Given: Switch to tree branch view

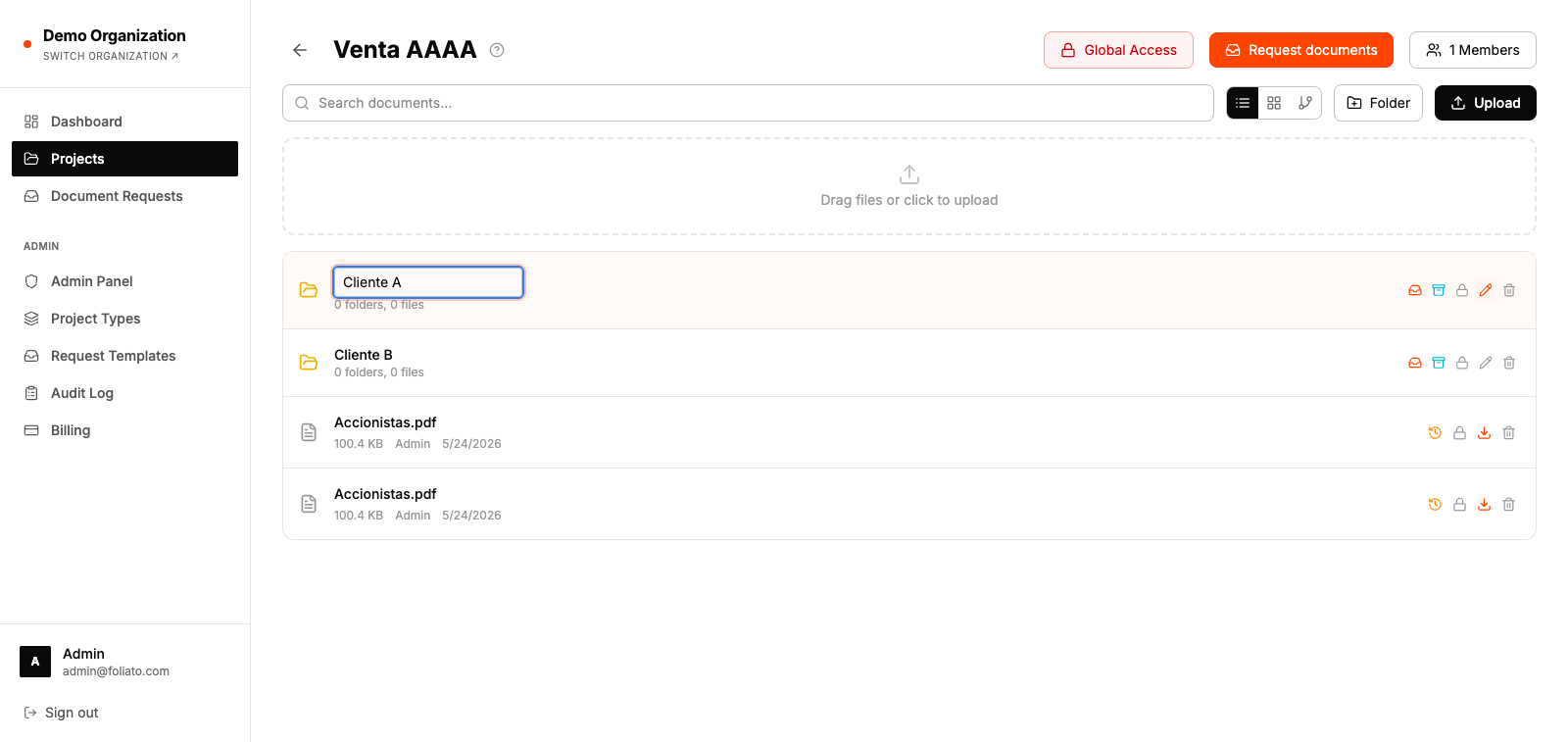Looking at the screenshot, I should coord(1305,103).
